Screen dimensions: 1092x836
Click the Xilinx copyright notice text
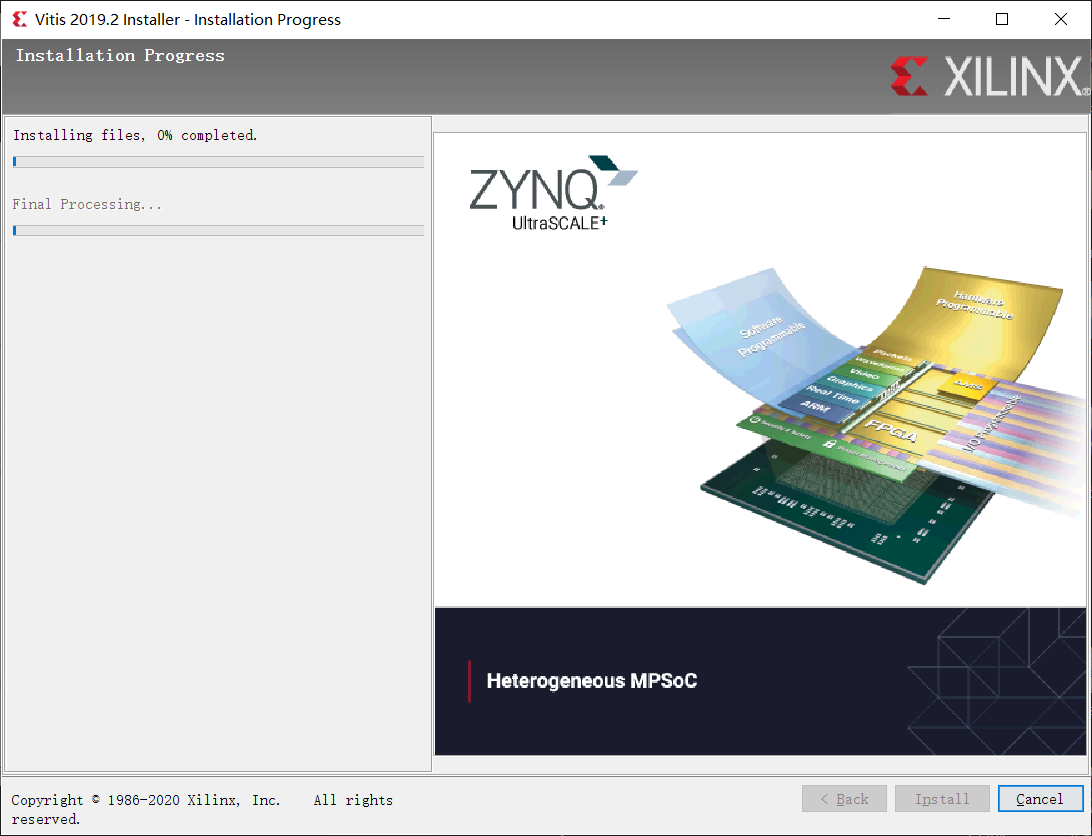pos(202,809)
